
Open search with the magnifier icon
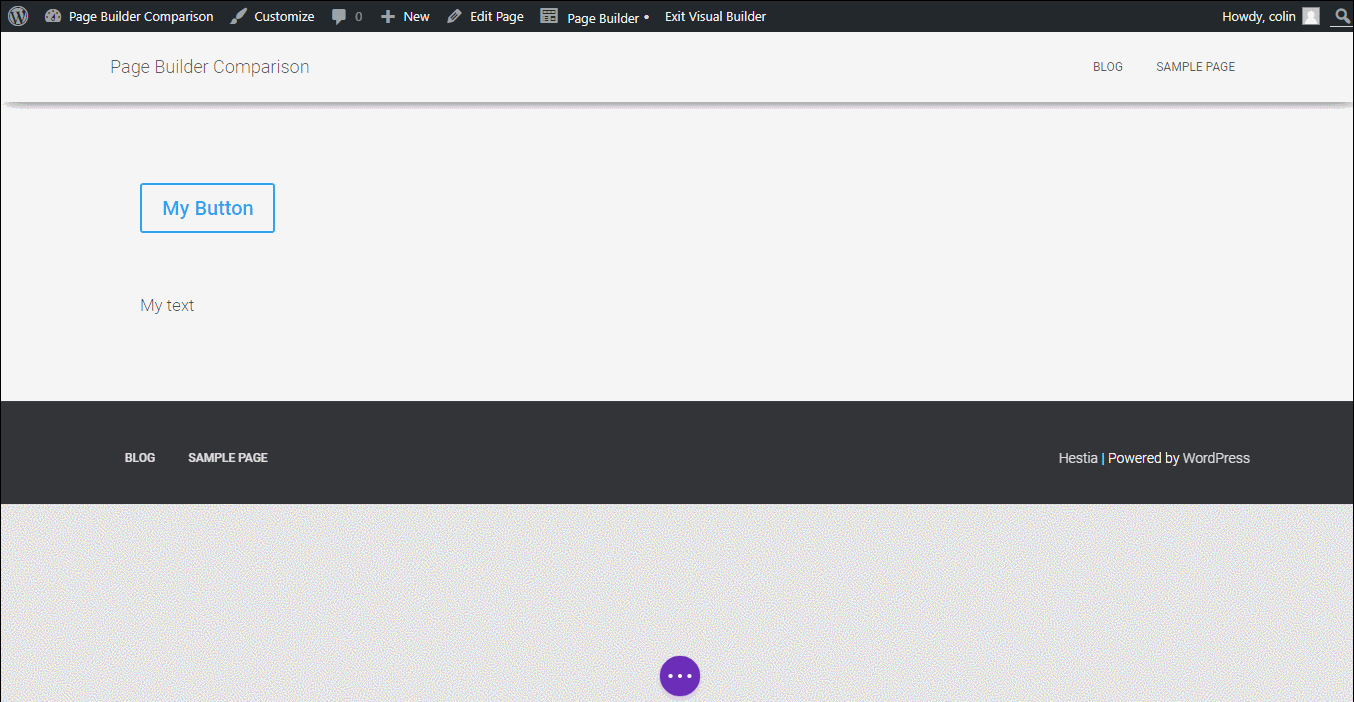click(x=1342, y=16)
